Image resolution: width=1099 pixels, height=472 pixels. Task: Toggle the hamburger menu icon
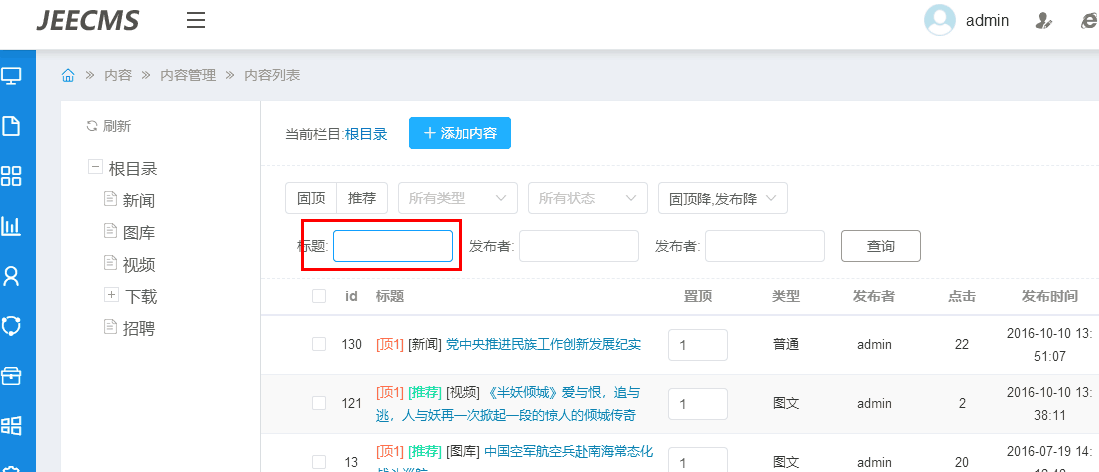pyautogui.click(x=196, y=20)
